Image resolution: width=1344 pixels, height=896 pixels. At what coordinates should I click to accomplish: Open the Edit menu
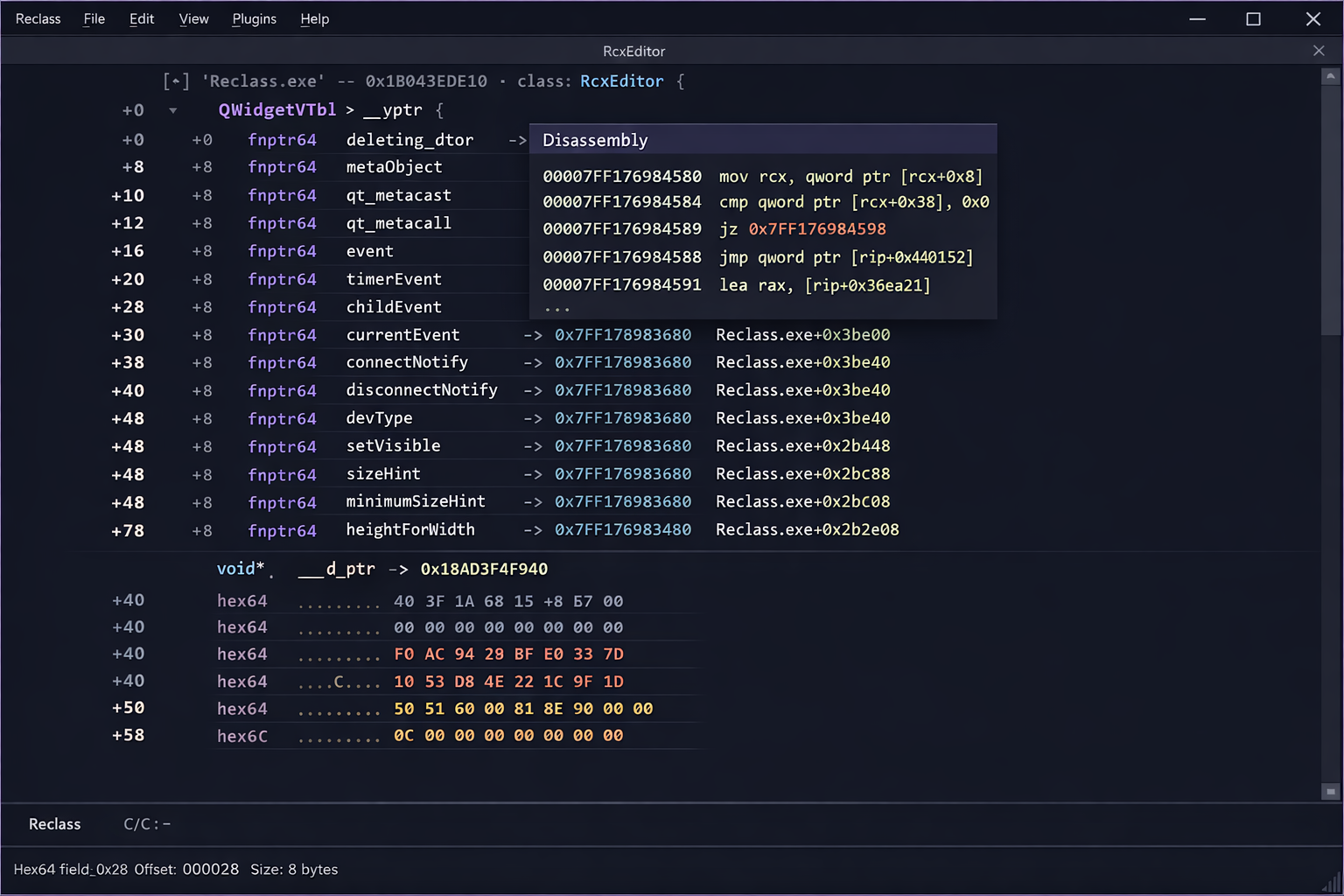click(142, 18)
